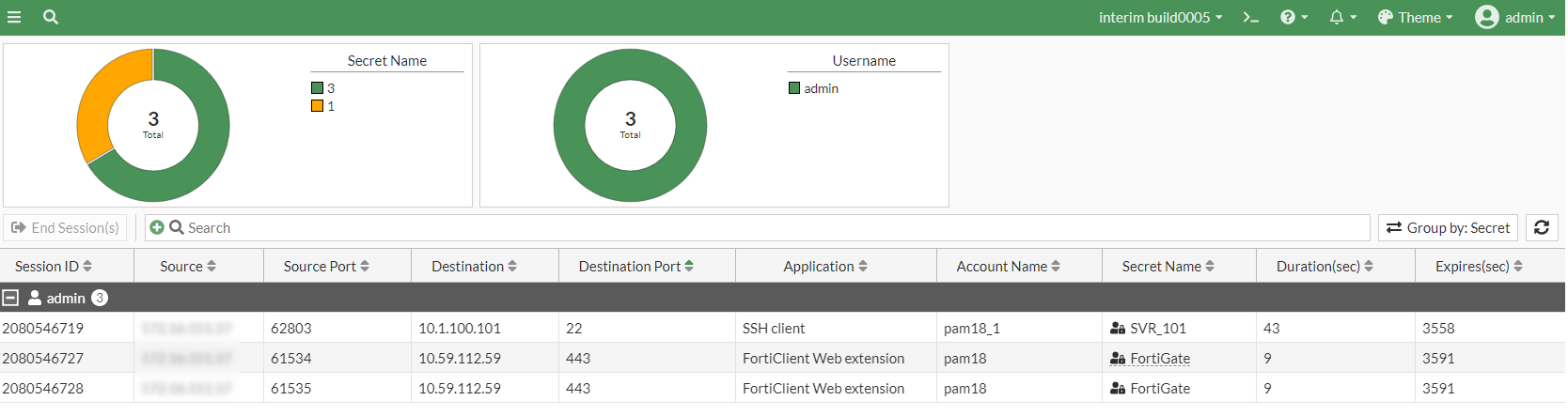This screenshot has height=416, width=1568.
Task: Click orange legend swatch for Secret Name 1
Action: 317,105
